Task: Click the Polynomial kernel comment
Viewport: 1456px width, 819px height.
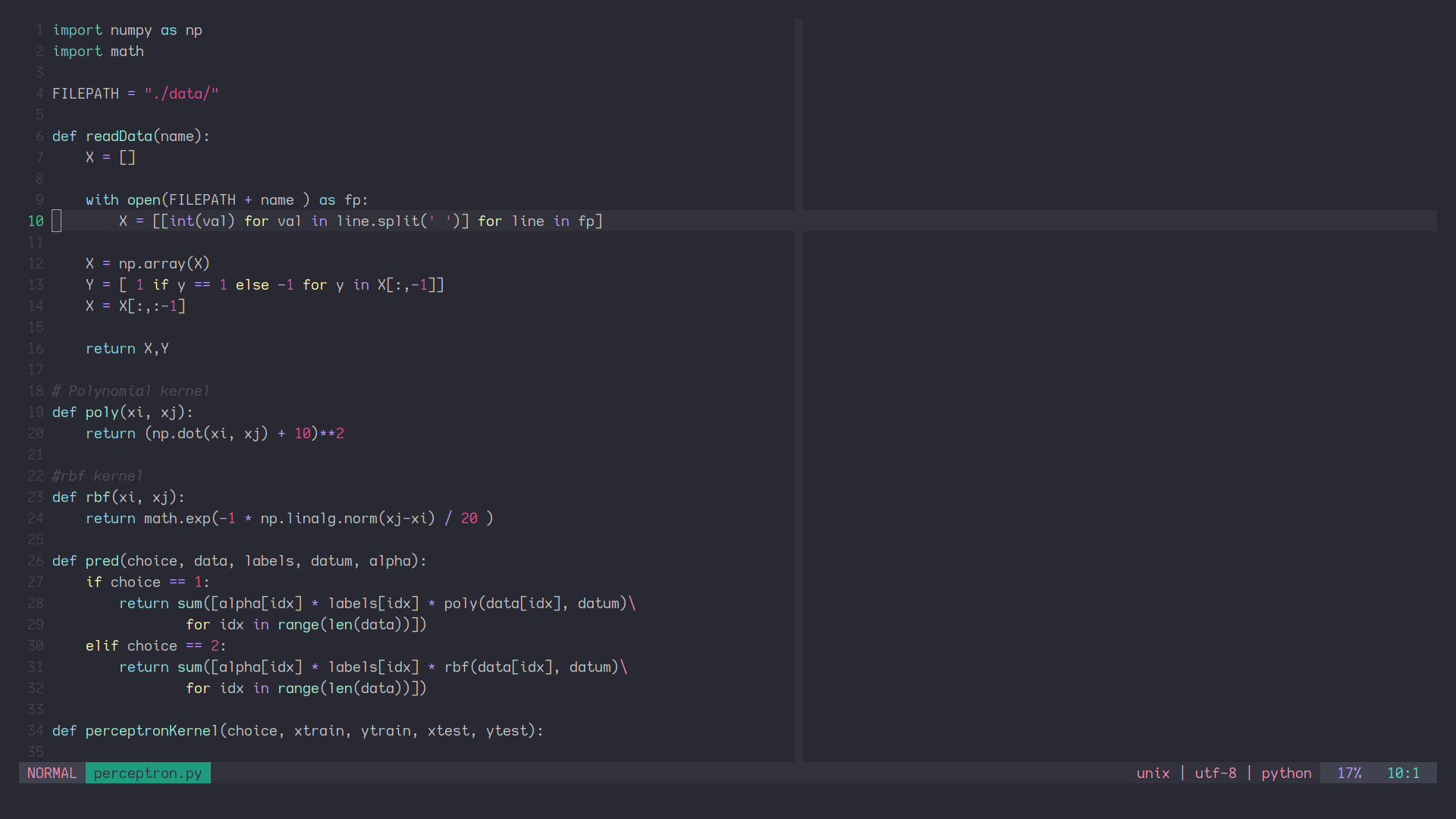Action: click(130, 391)
